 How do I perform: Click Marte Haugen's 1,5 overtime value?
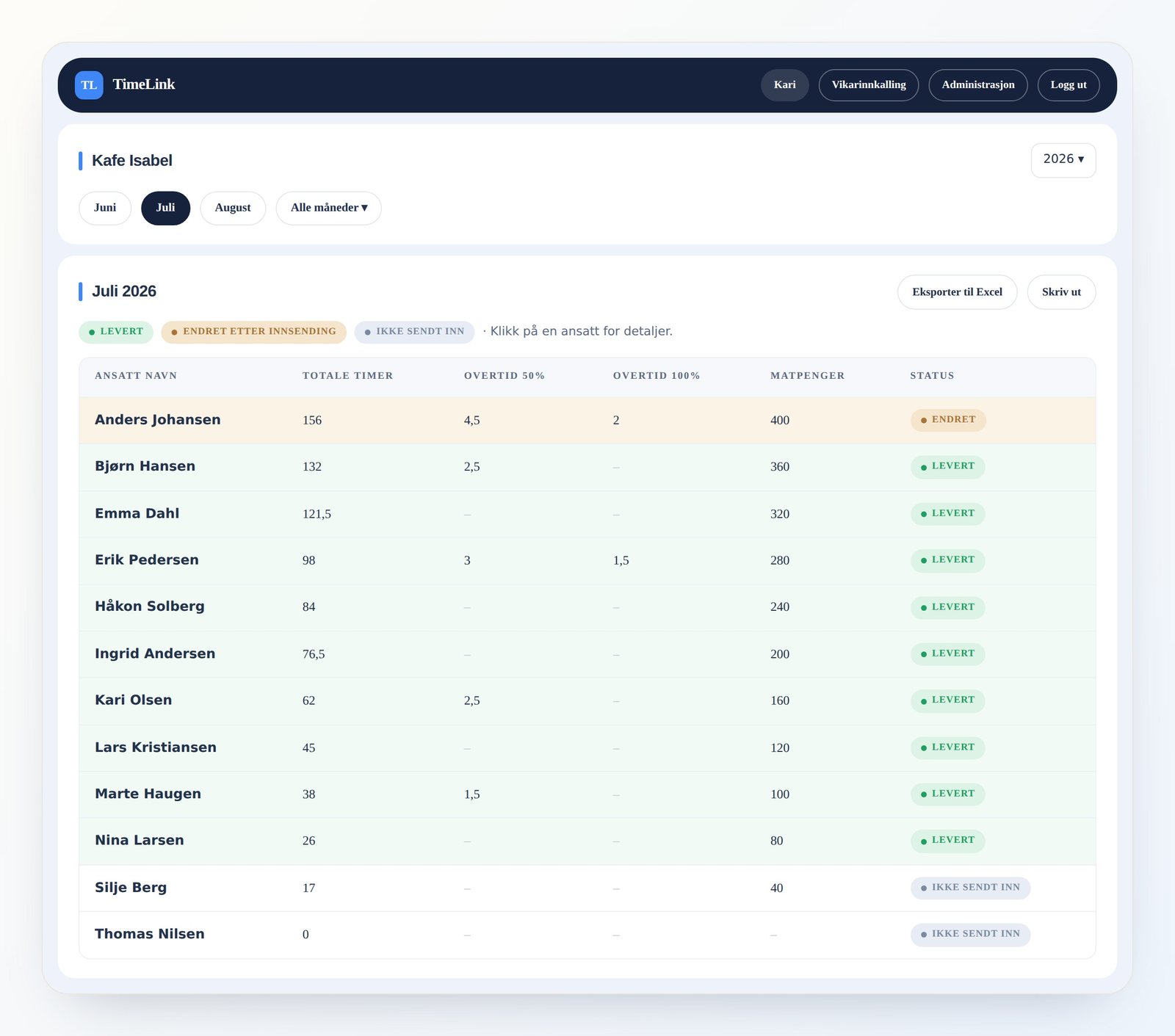472,794
